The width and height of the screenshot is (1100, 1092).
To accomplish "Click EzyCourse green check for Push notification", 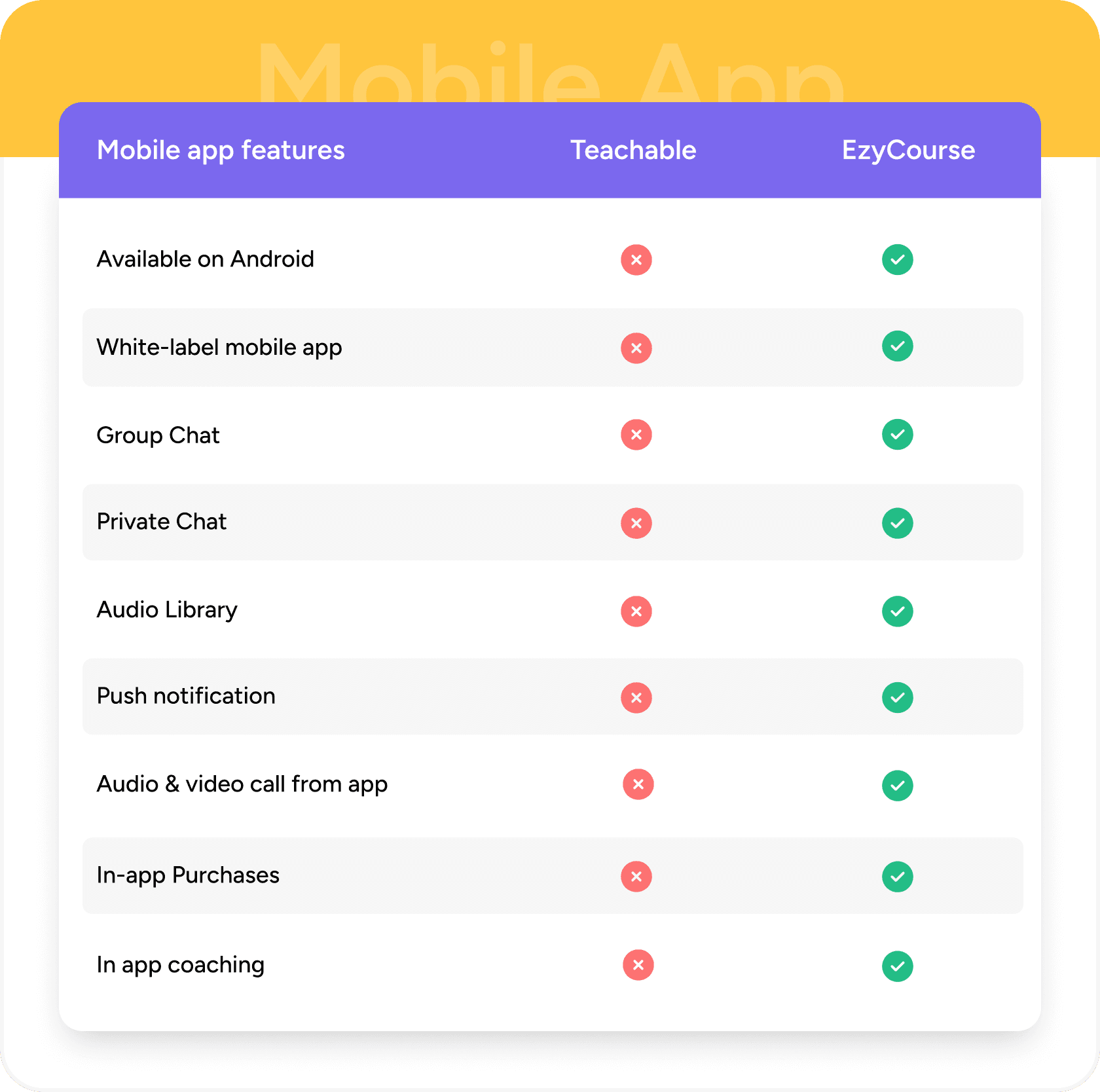I will pos(897,698).
